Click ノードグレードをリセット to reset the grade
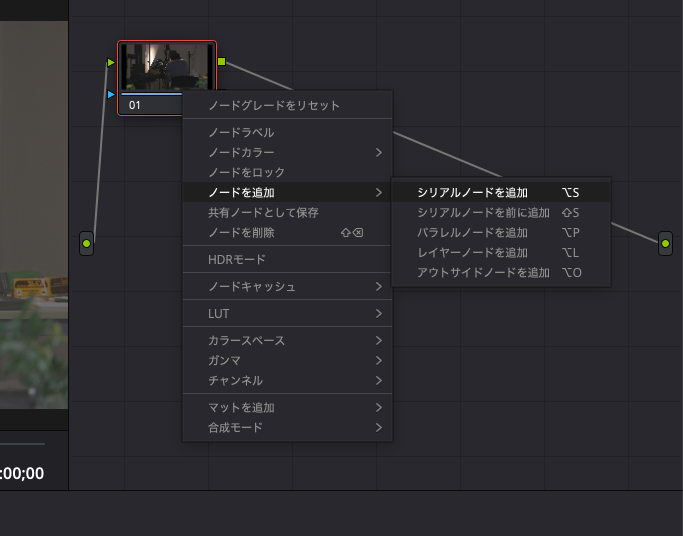 [x=274, y=105]
